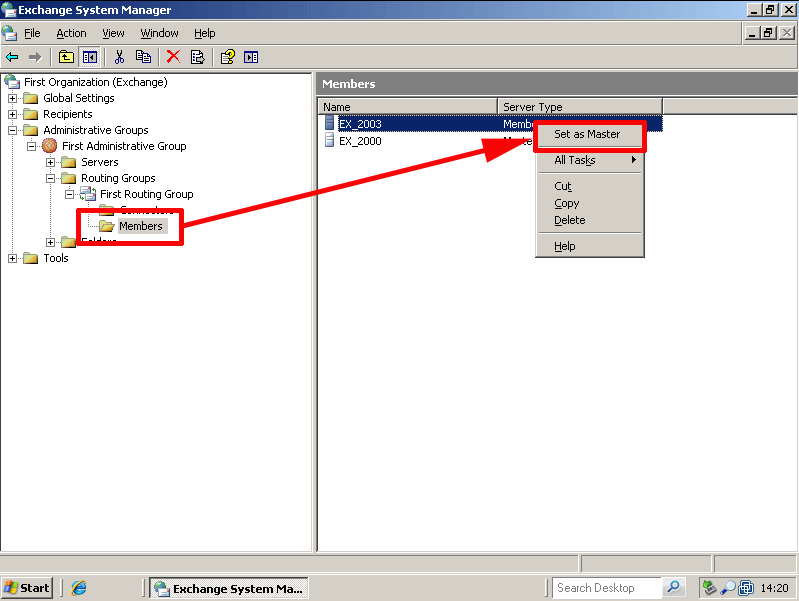
Task: Click the First Routing Group icon
Action: 88,194
